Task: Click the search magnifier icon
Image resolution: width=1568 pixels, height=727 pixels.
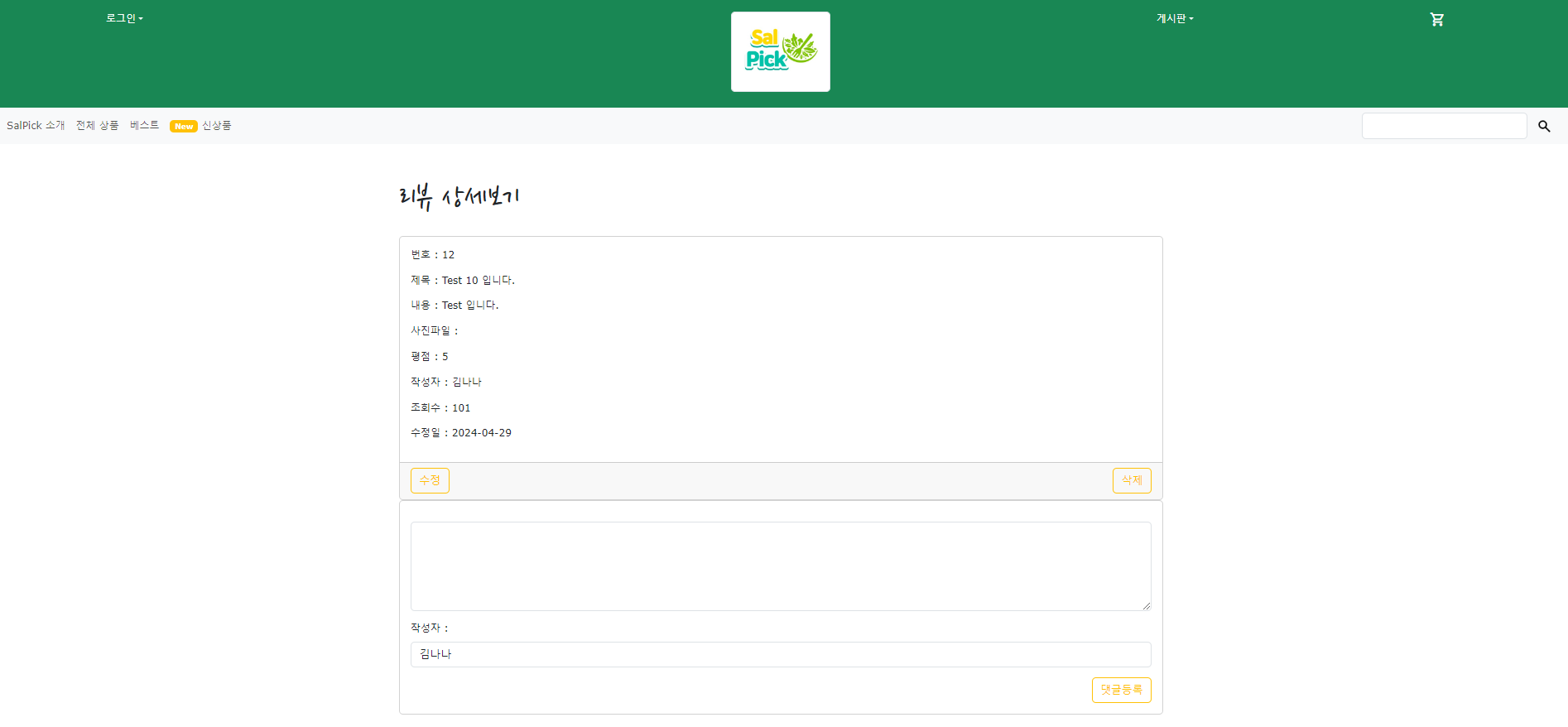Action: (x=1544, y=126)
